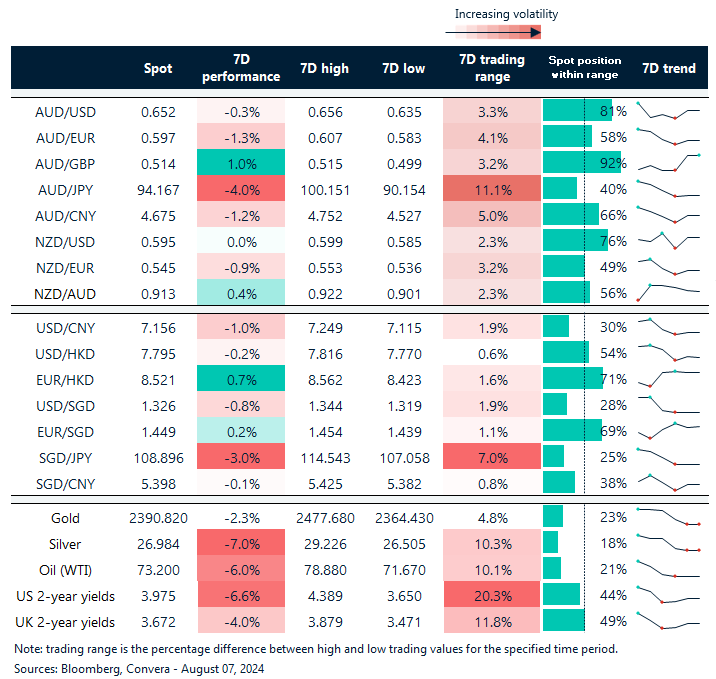716x679 pixels.
Task: Click the US 2-year yields trend sparkline
Action: point(669,595)
